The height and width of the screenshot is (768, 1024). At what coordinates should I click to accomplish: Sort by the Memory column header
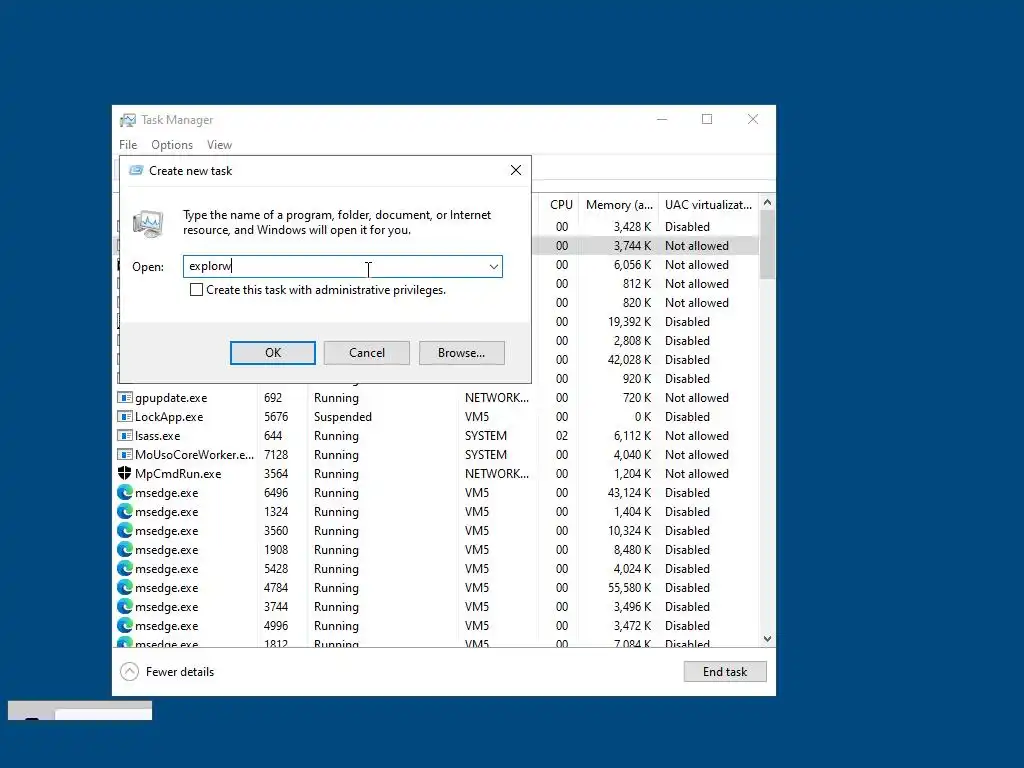click(619, 205)
